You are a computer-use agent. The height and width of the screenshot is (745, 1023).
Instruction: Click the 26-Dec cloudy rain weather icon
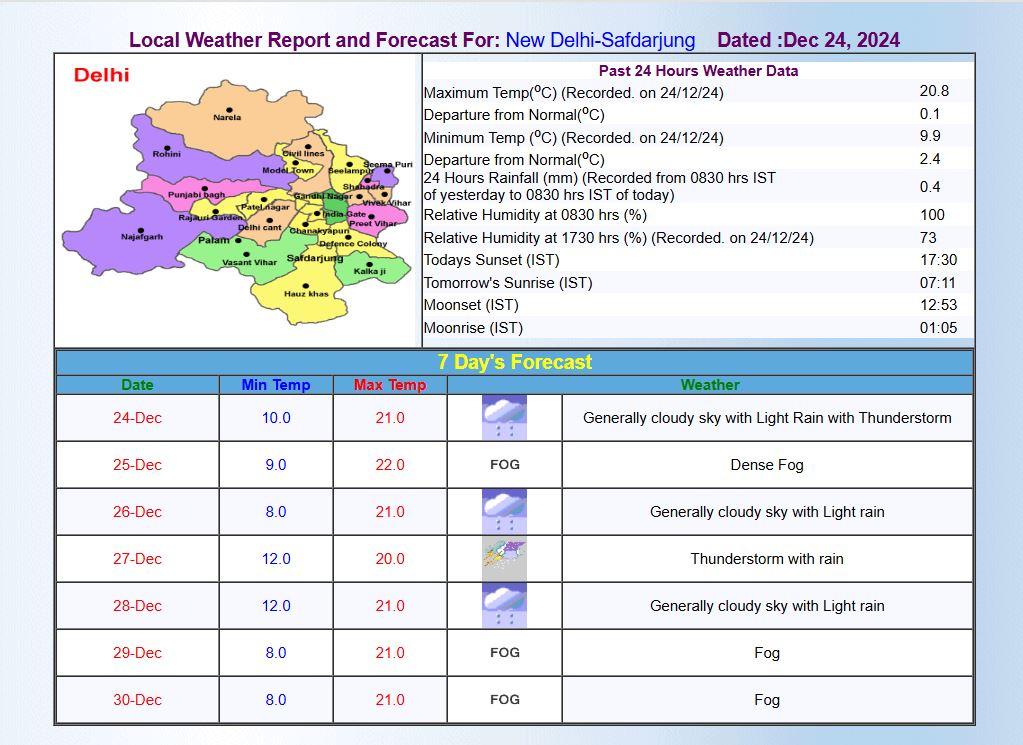click(x=504, y=511)
